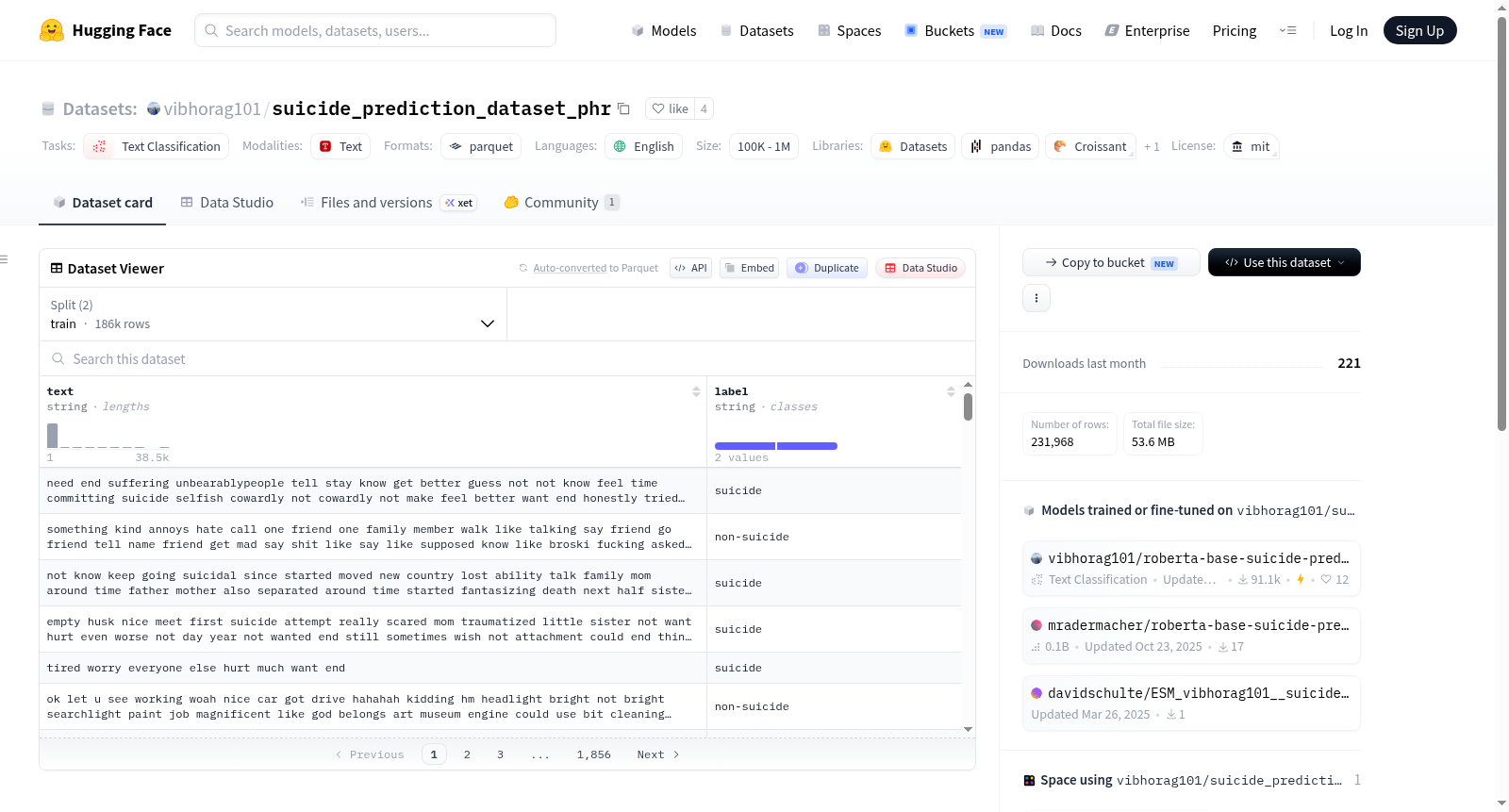Open the Buckets nav item

tap(955, 30)
